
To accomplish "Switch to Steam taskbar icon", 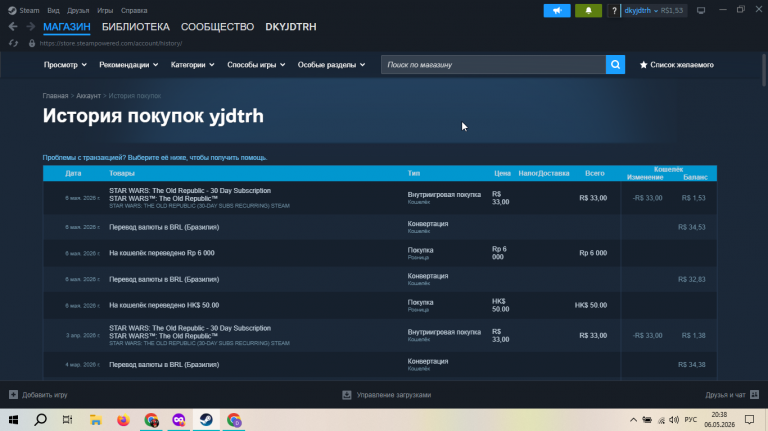I will pyautogui.click(x=206, y=420).
